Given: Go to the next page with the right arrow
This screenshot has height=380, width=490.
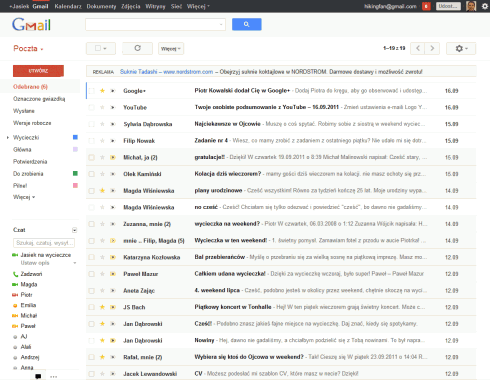Looking at the screenshot, I should [432, 48].
